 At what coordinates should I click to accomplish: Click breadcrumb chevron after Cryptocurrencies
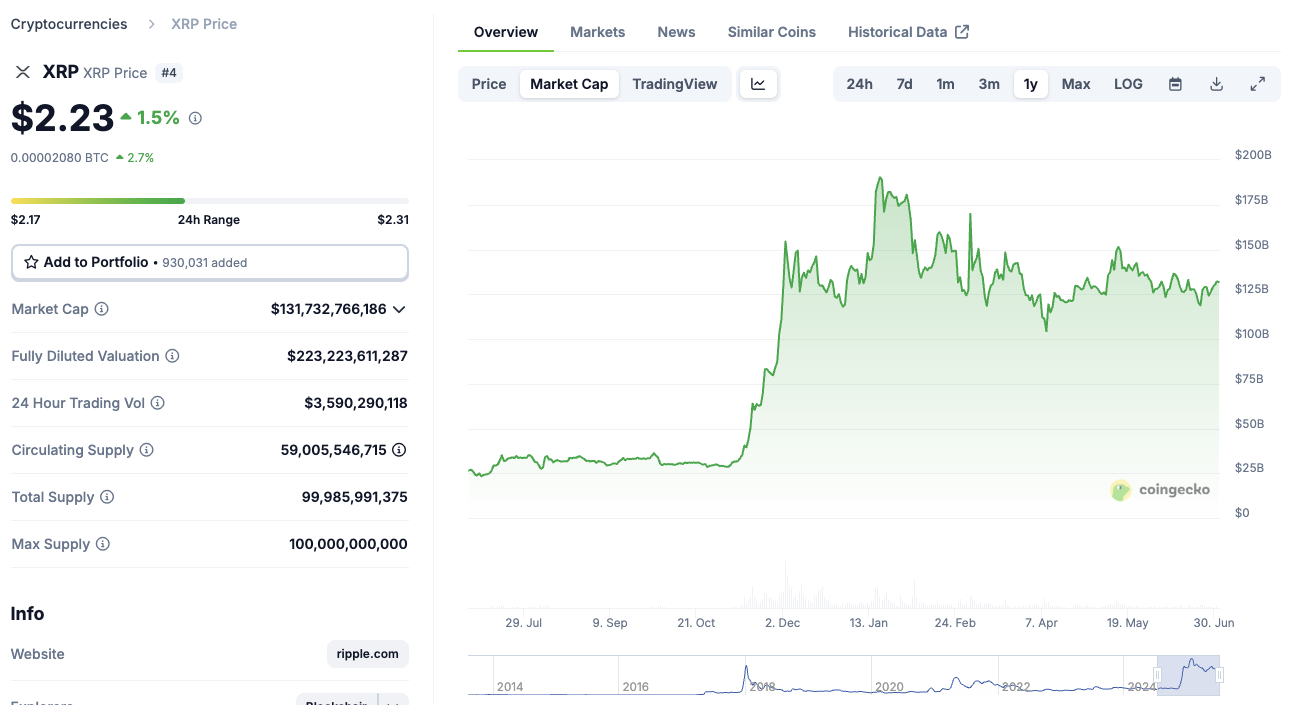click(151, 24)
